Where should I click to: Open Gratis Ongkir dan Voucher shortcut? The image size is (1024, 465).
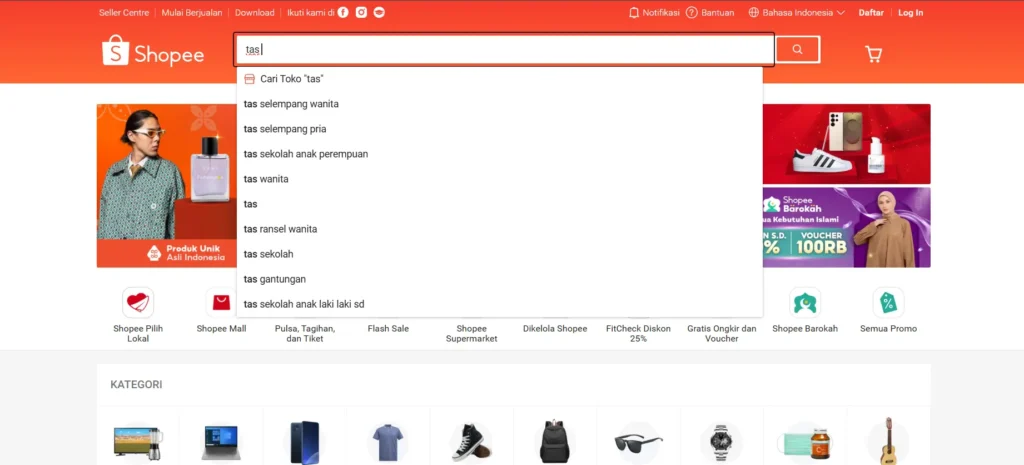tap(722, 333)
